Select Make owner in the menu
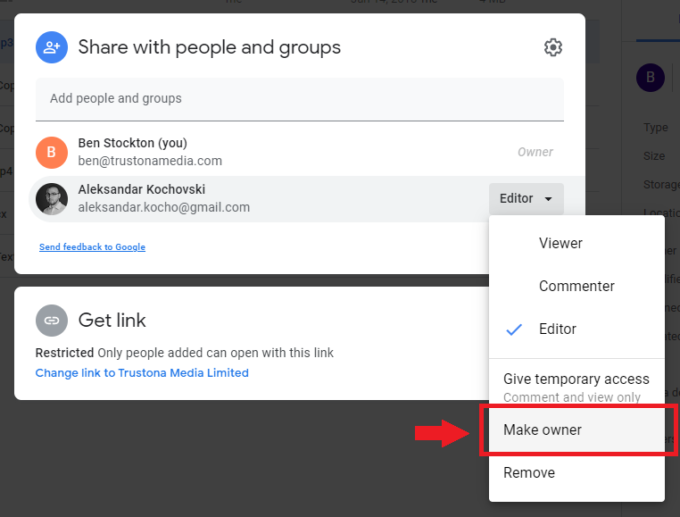Viewport: 680px width, 517px height. coord(542,430)
